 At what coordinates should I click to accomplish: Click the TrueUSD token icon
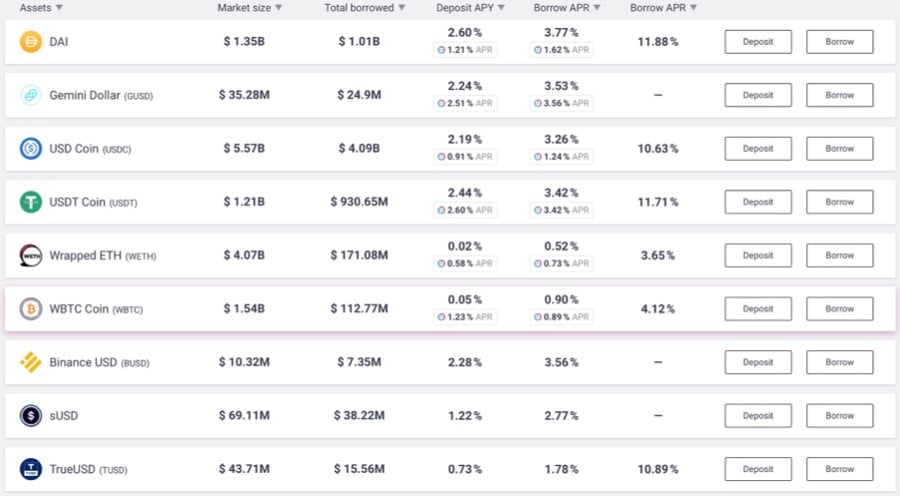31,469
